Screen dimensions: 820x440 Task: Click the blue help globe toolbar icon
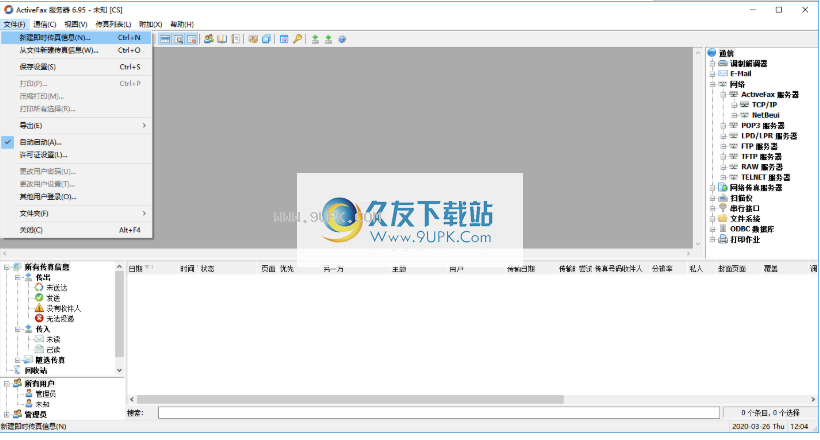342,39
